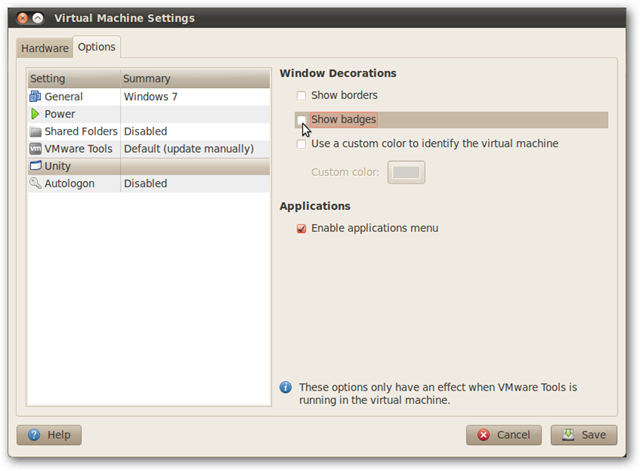The image size is (640, 471).
Task: Toggle the Show badges checkbox
Action: (301, 120)
